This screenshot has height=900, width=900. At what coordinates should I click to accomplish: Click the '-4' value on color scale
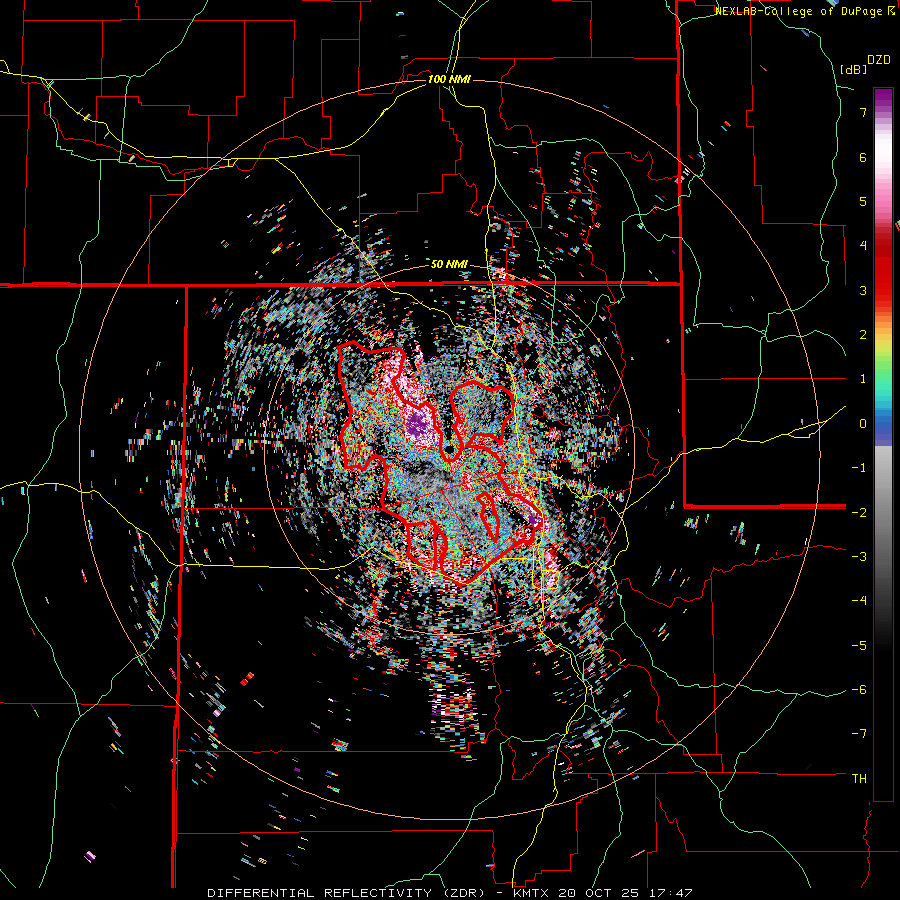click(x=859, y=601)
